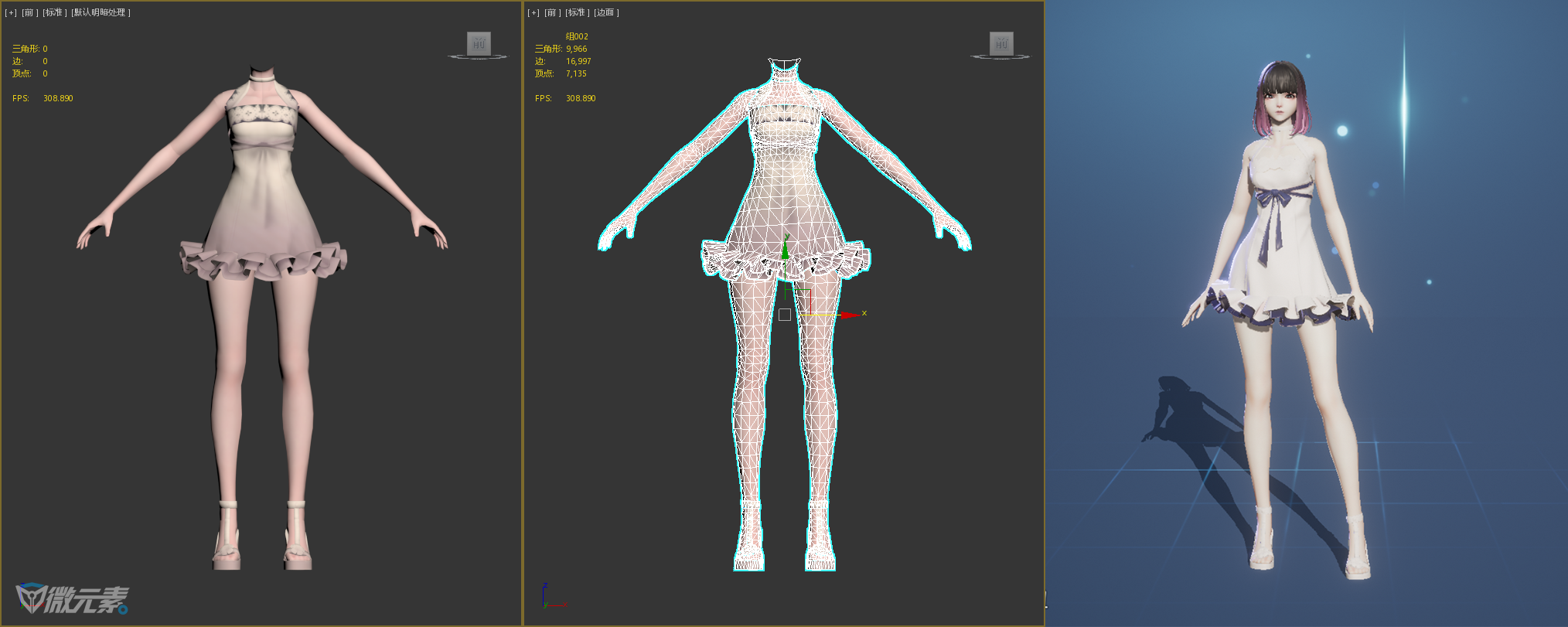Open the [+] menu in the shaded viewport
The image size is (1568, 627).
click(x=11, y=12)
